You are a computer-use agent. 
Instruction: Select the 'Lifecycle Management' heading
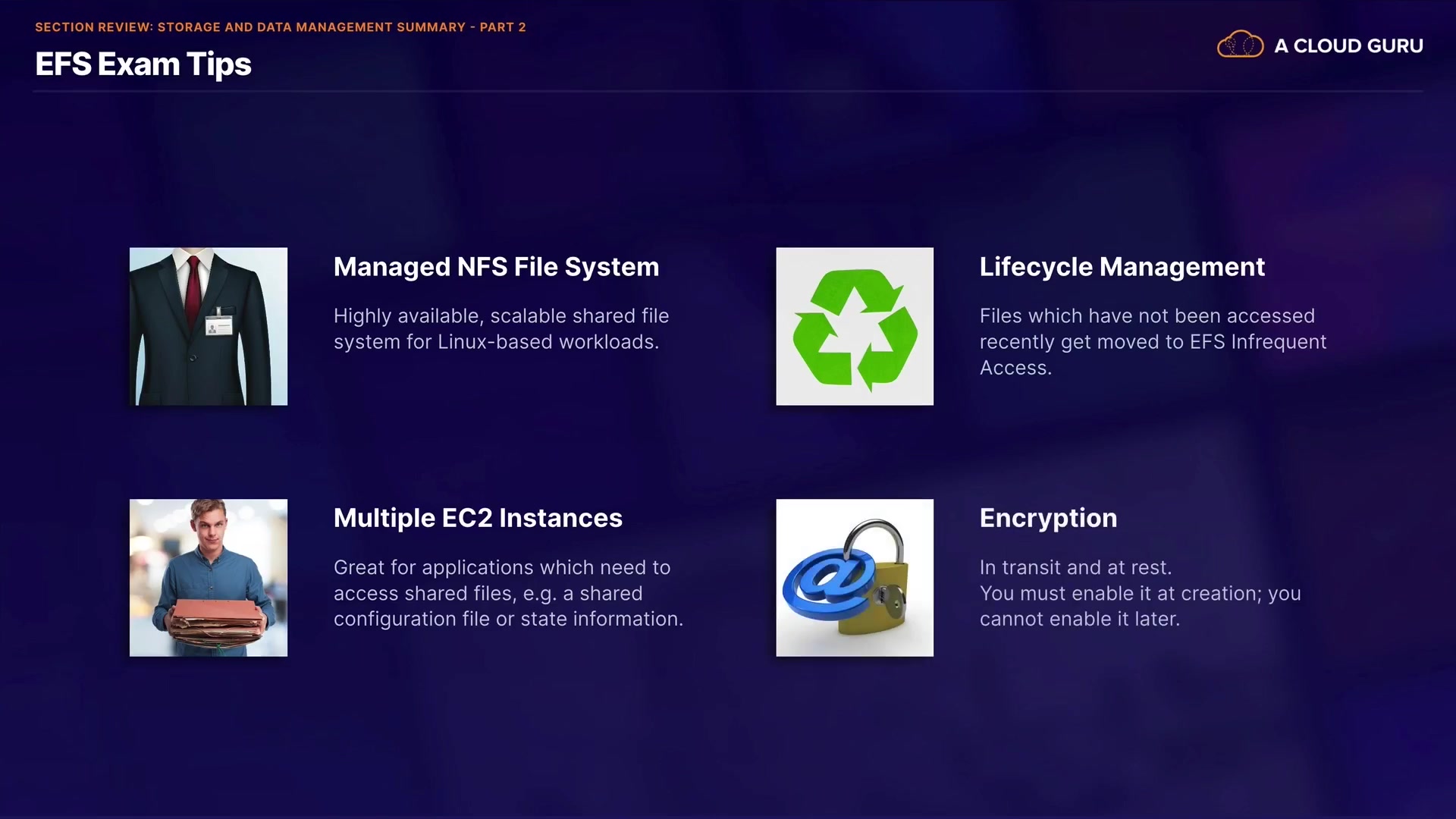1122,267
